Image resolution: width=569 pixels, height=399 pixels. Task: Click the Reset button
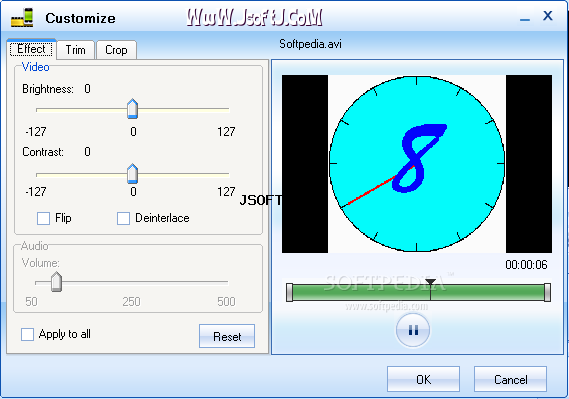[227, 336]
